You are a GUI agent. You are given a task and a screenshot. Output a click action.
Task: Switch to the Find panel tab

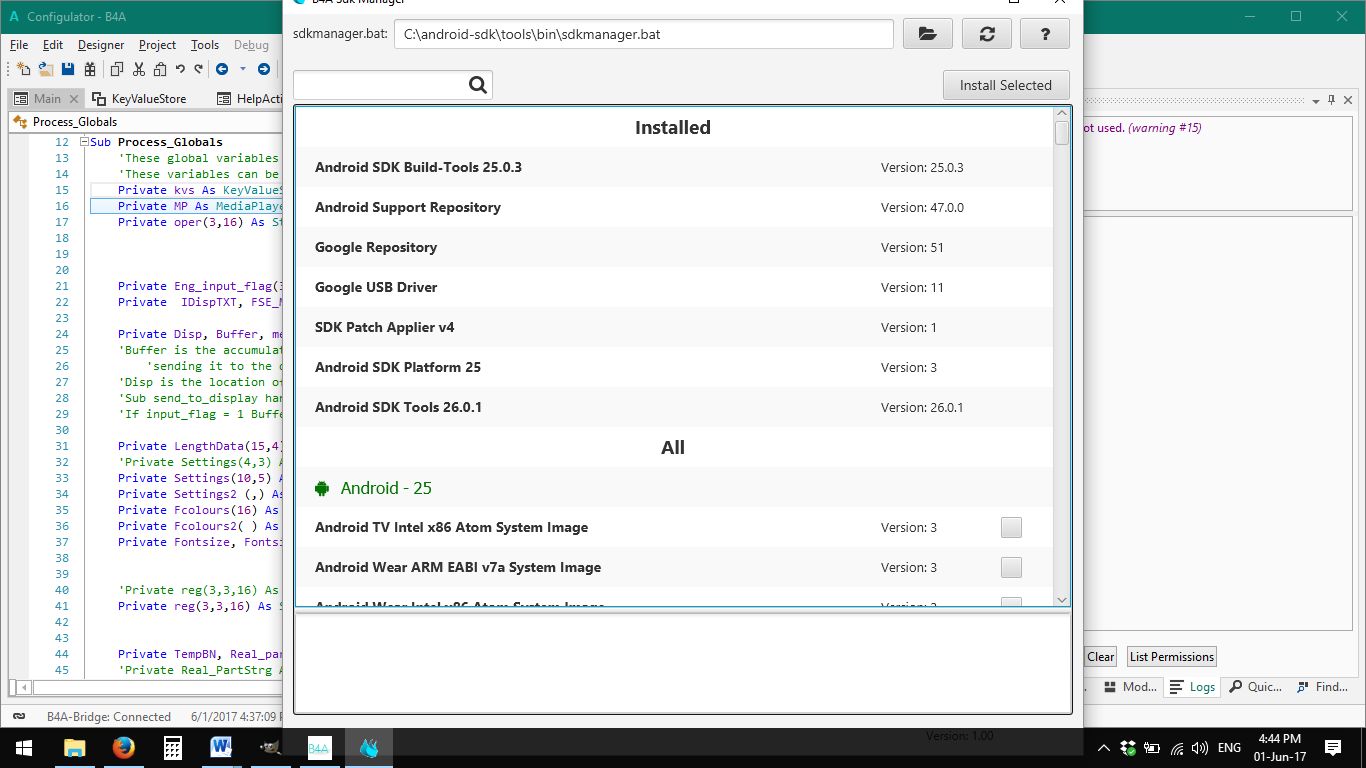click(x=1322, y=687)
